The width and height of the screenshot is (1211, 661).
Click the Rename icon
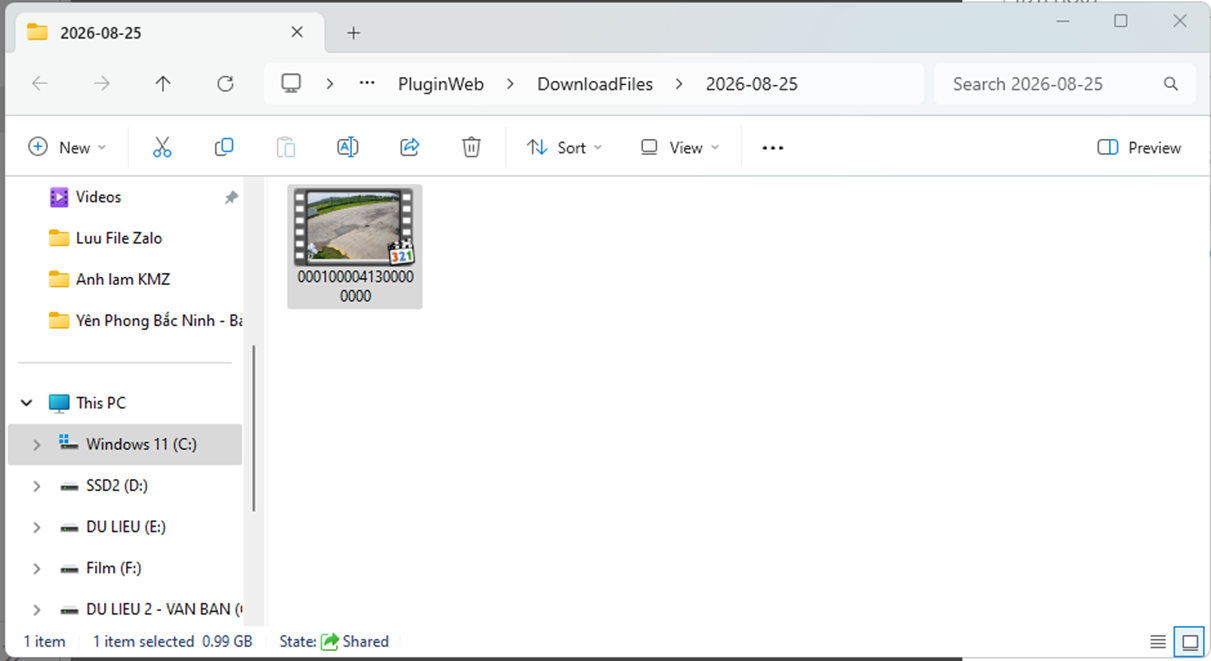pos(347,148)
